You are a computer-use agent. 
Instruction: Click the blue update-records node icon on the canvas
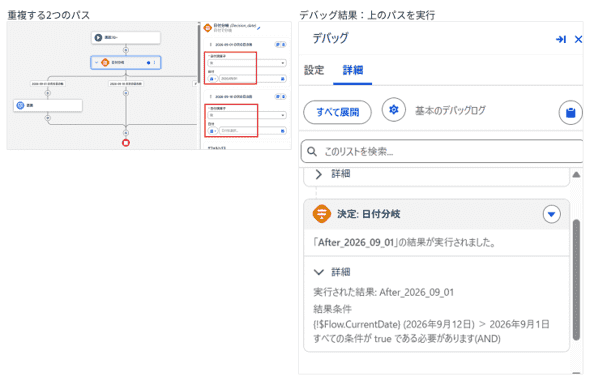20,105
